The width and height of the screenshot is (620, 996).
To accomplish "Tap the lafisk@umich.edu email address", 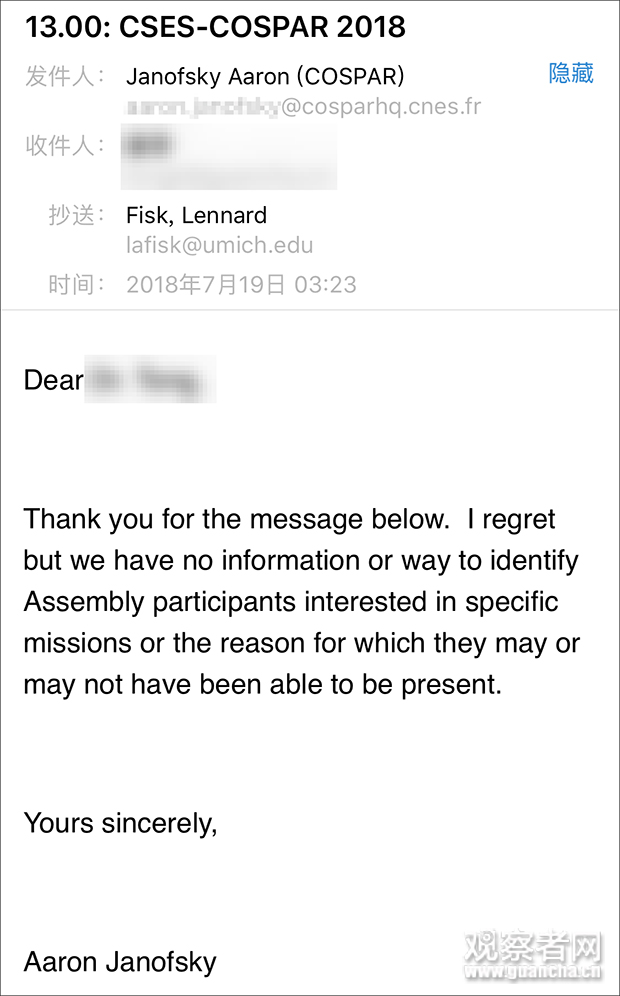I will (219, 245).
